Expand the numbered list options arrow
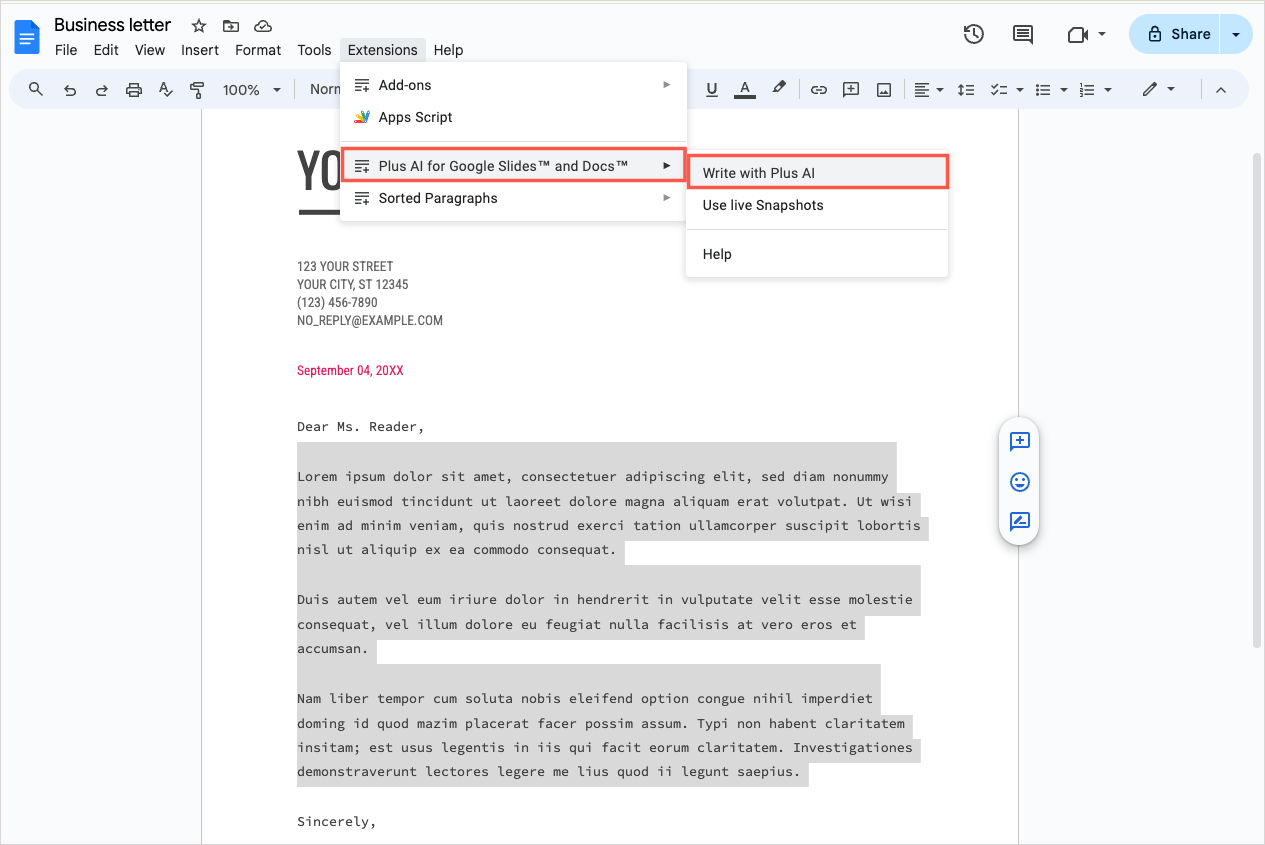This screenshot has width=1265, height=845. pyautogui.click(x=1108, y=90)
